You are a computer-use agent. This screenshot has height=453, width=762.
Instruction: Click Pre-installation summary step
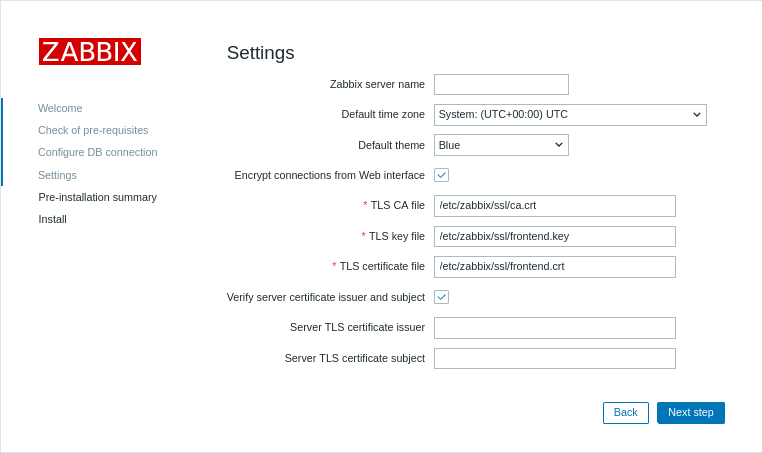(97, 197)
